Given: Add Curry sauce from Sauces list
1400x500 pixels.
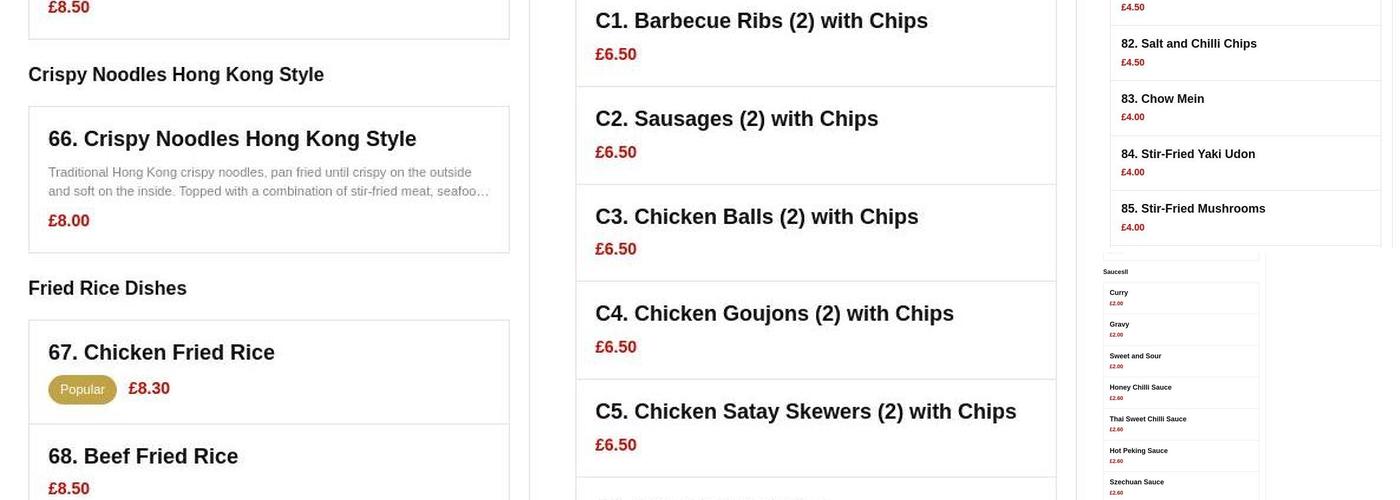Looking at the screenshot, I should click(1119, 293).
